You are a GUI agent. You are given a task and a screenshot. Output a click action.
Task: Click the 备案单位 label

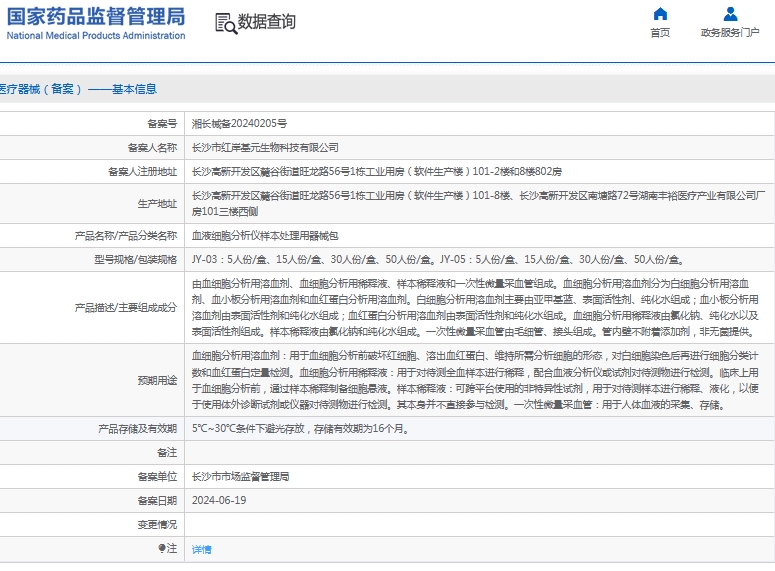click(157, 477)
